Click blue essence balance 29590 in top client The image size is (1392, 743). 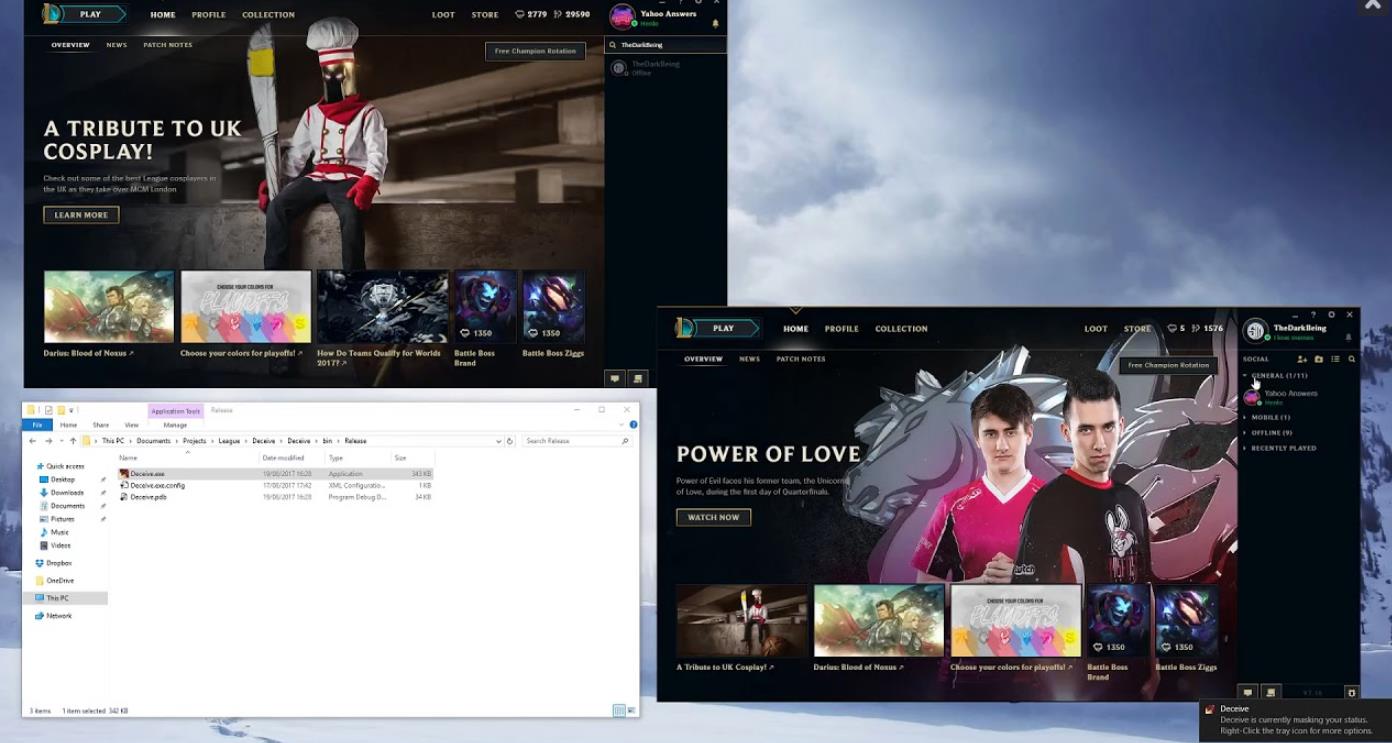click(x=571, y=15)
